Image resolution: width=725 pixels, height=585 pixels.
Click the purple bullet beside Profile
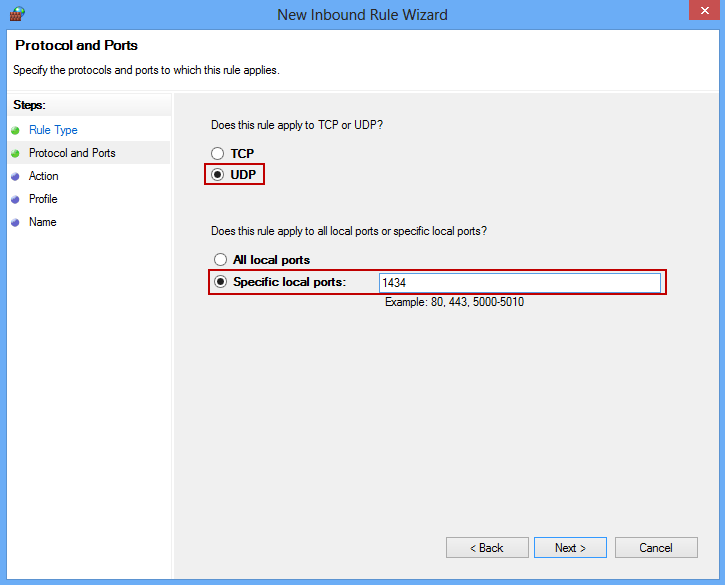tap(15, 200)
